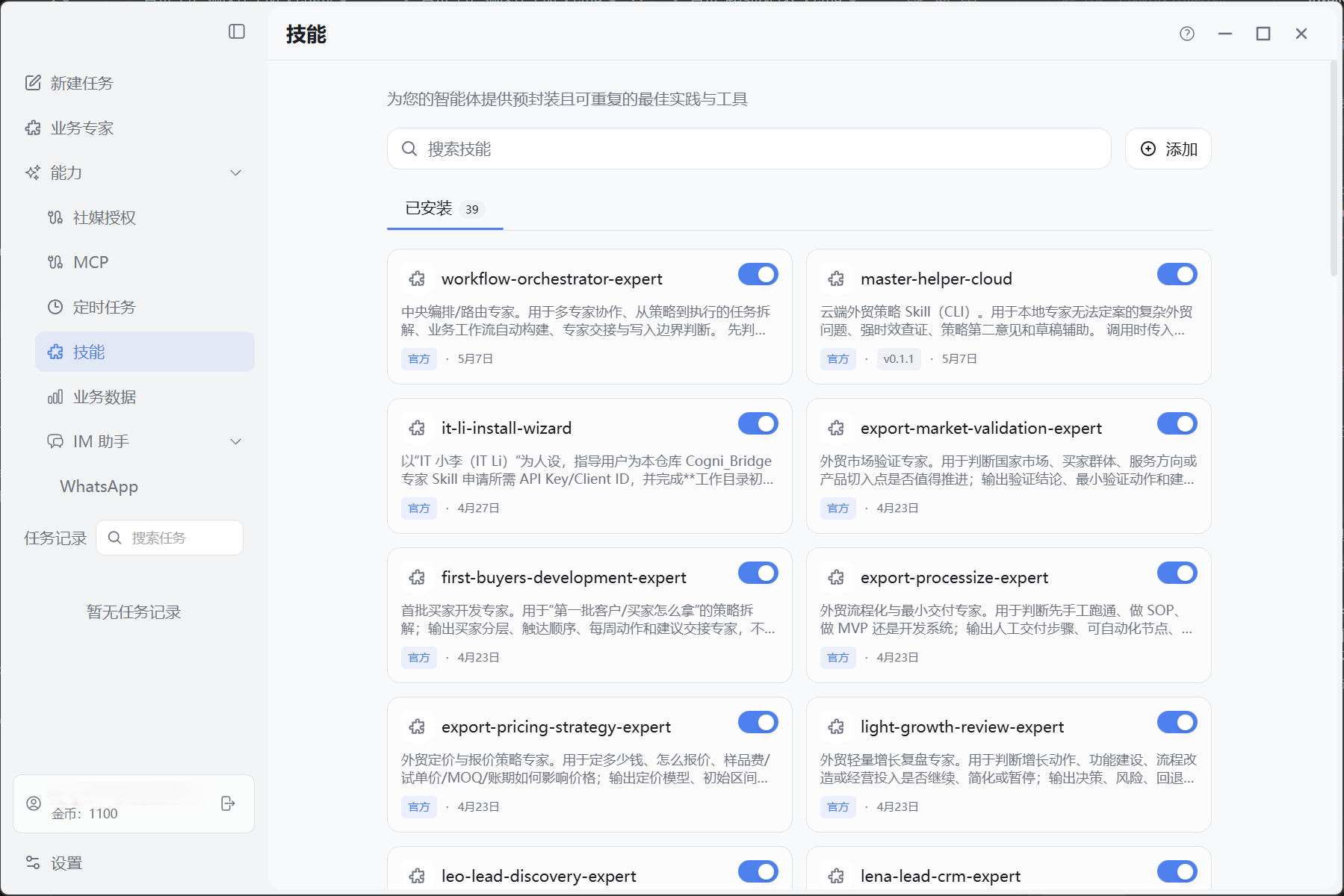Viewport: 1344px width, 896px height.
Task: Open 社媒授权 menu item
Action: coord(145,217)
